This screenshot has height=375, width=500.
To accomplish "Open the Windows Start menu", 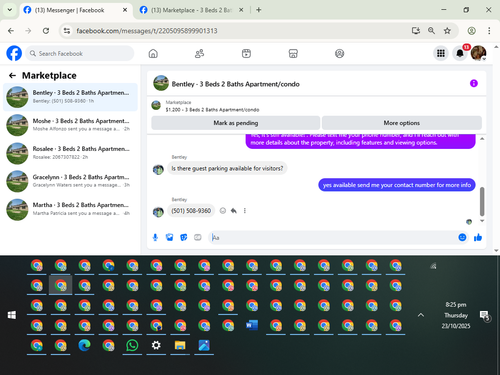I will 12,315.
